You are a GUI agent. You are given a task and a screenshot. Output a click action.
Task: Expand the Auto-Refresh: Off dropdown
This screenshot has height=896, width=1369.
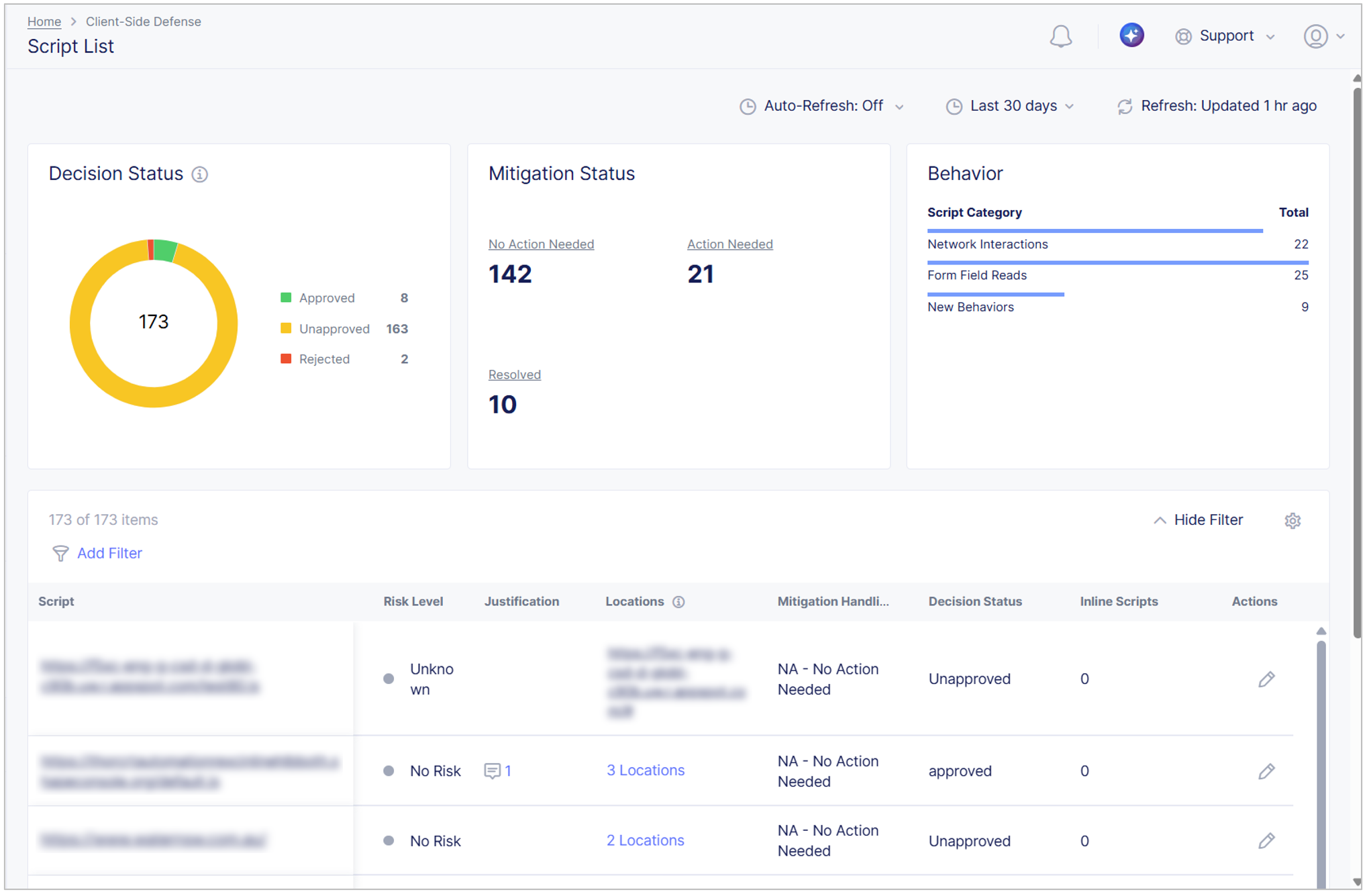tap(822, 106)
